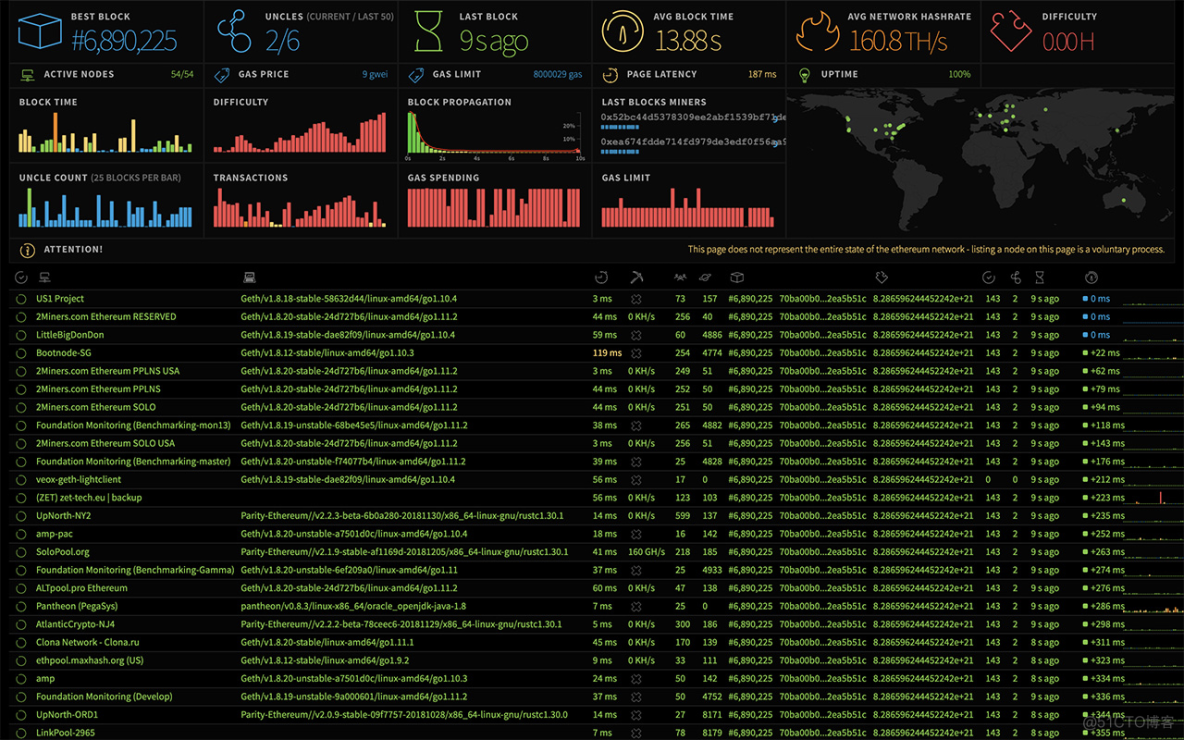Viewport: 1184px width, 740px height.
Task: Pin the LinkPool-2965 node row
Action: click(x=21, y=733)
